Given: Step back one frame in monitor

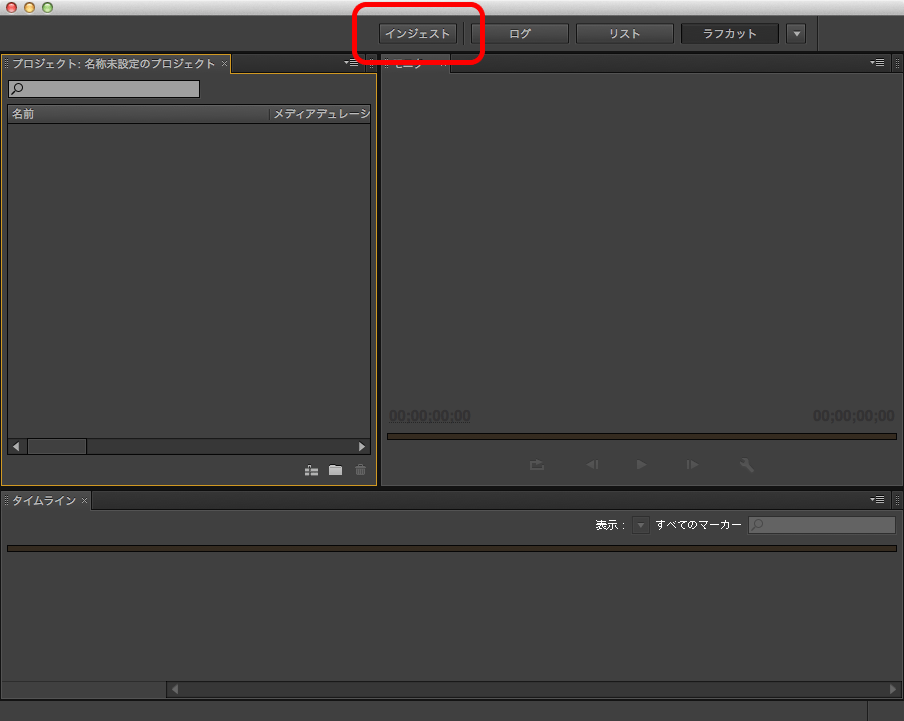Looking at the screenshot, I should (592, 465).
